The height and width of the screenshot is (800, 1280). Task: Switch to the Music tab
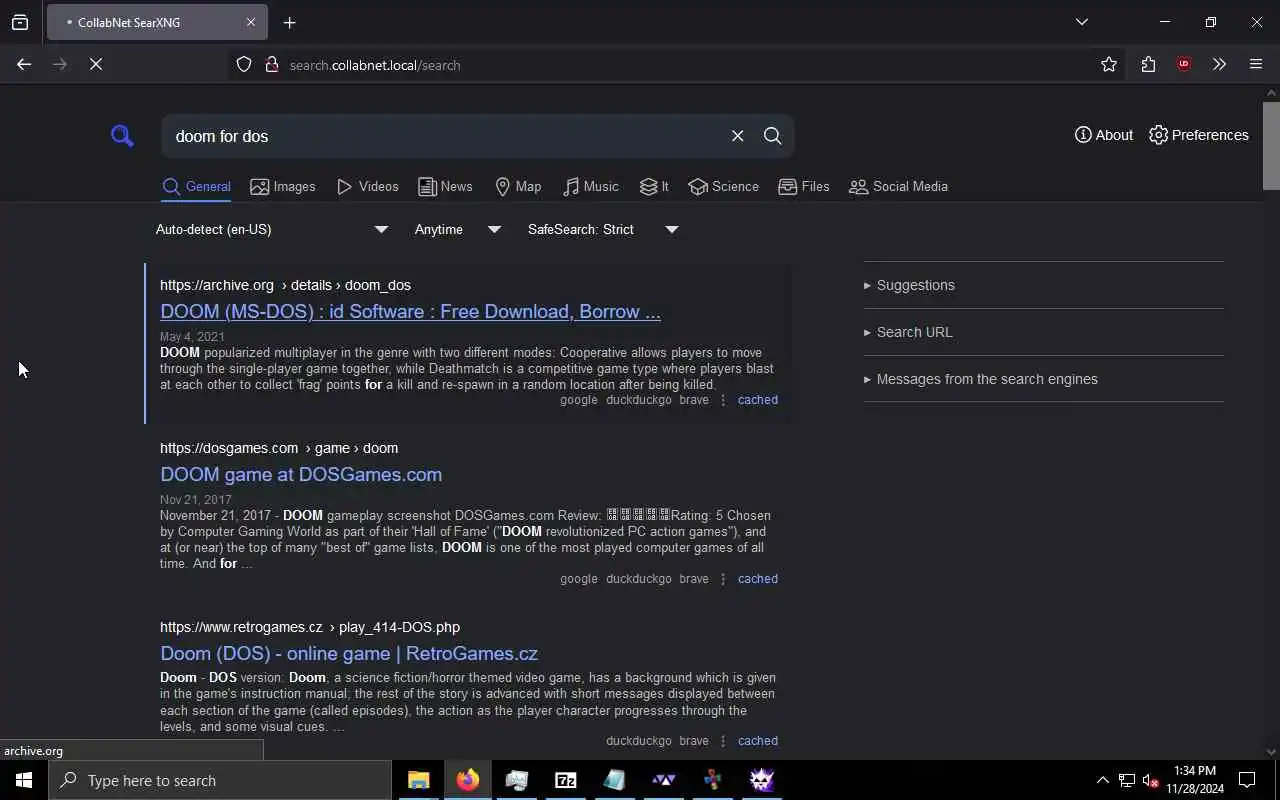(x=590, y=187)
